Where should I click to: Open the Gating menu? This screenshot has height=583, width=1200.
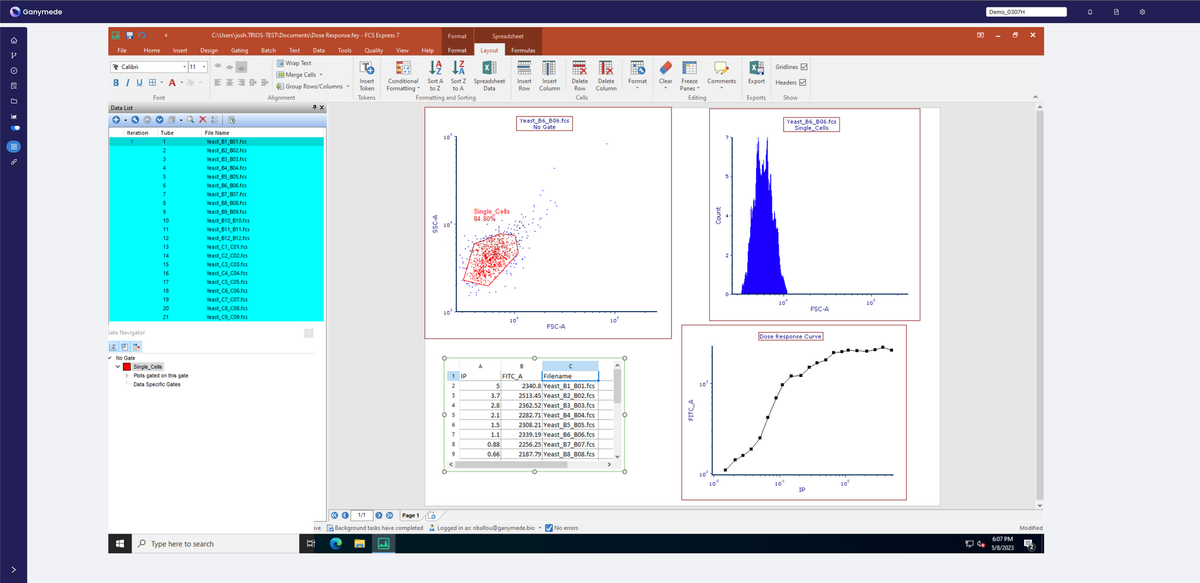tap(240, 49)
